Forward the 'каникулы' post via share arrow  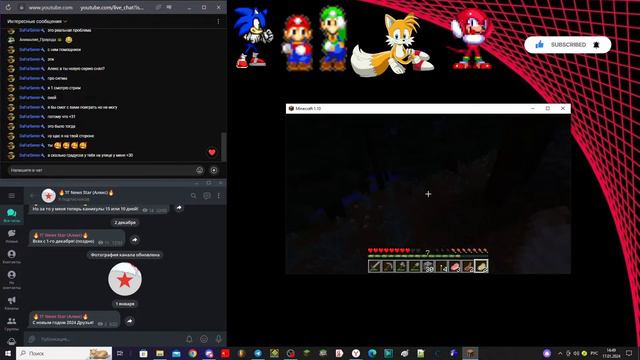[179, 208]
